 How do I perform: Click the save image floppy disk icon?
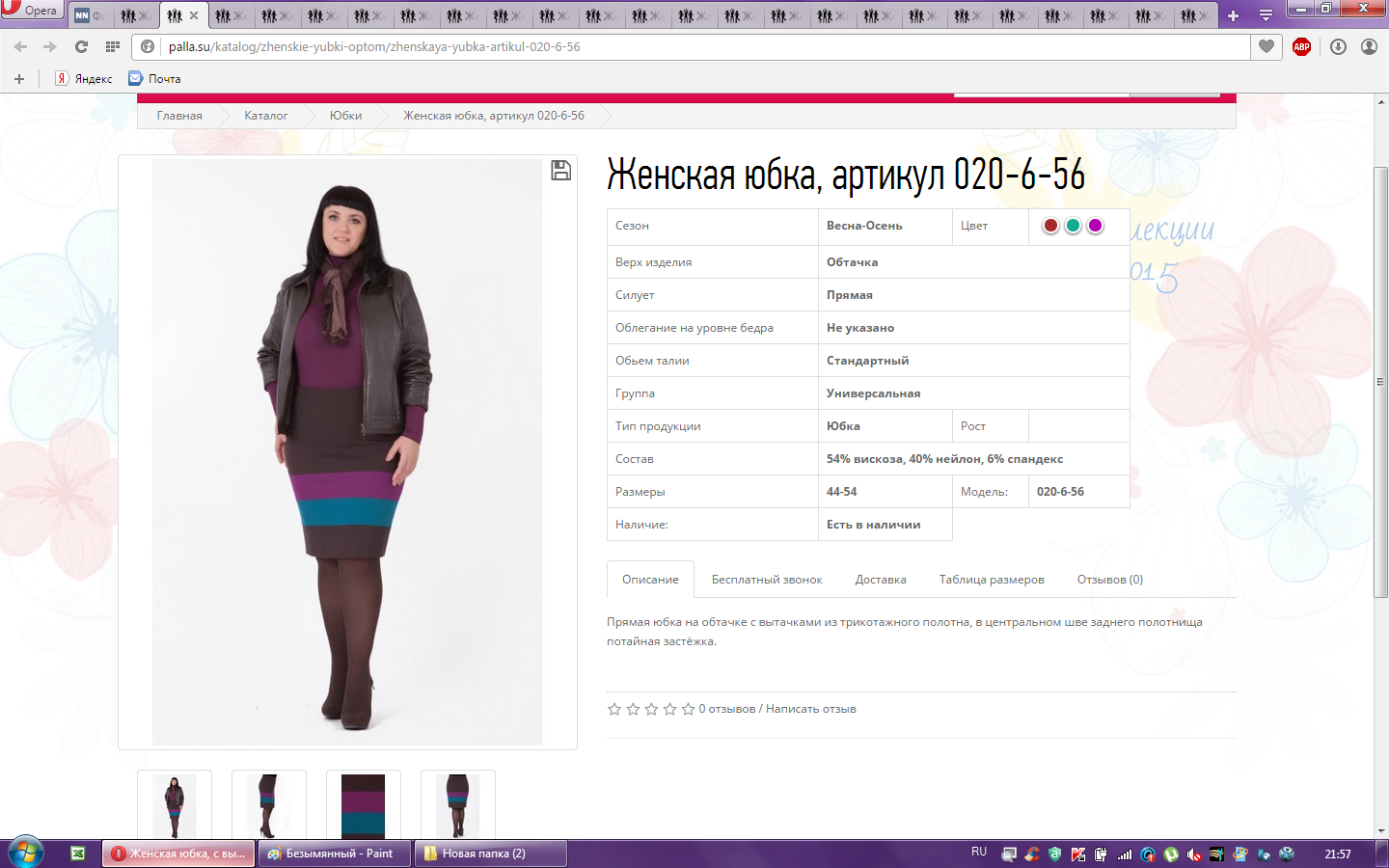(x=560, y=171)
